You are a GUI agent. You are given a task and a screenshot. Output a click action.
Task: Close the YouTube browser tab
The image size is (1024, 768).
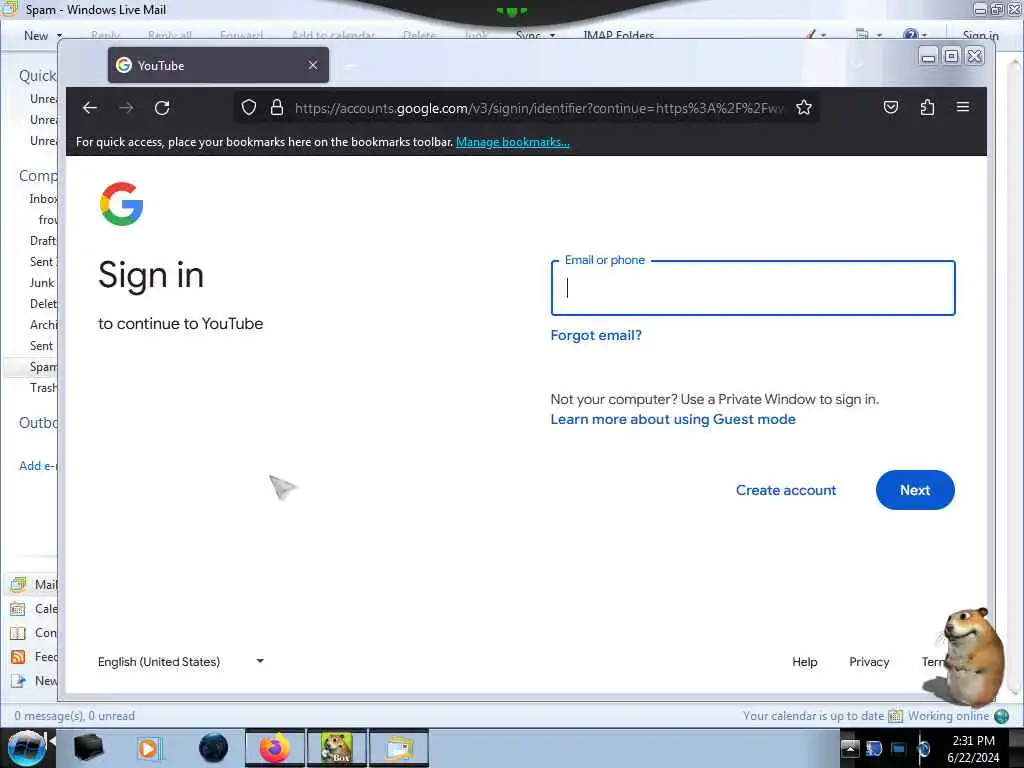click(x=313, y=65)
